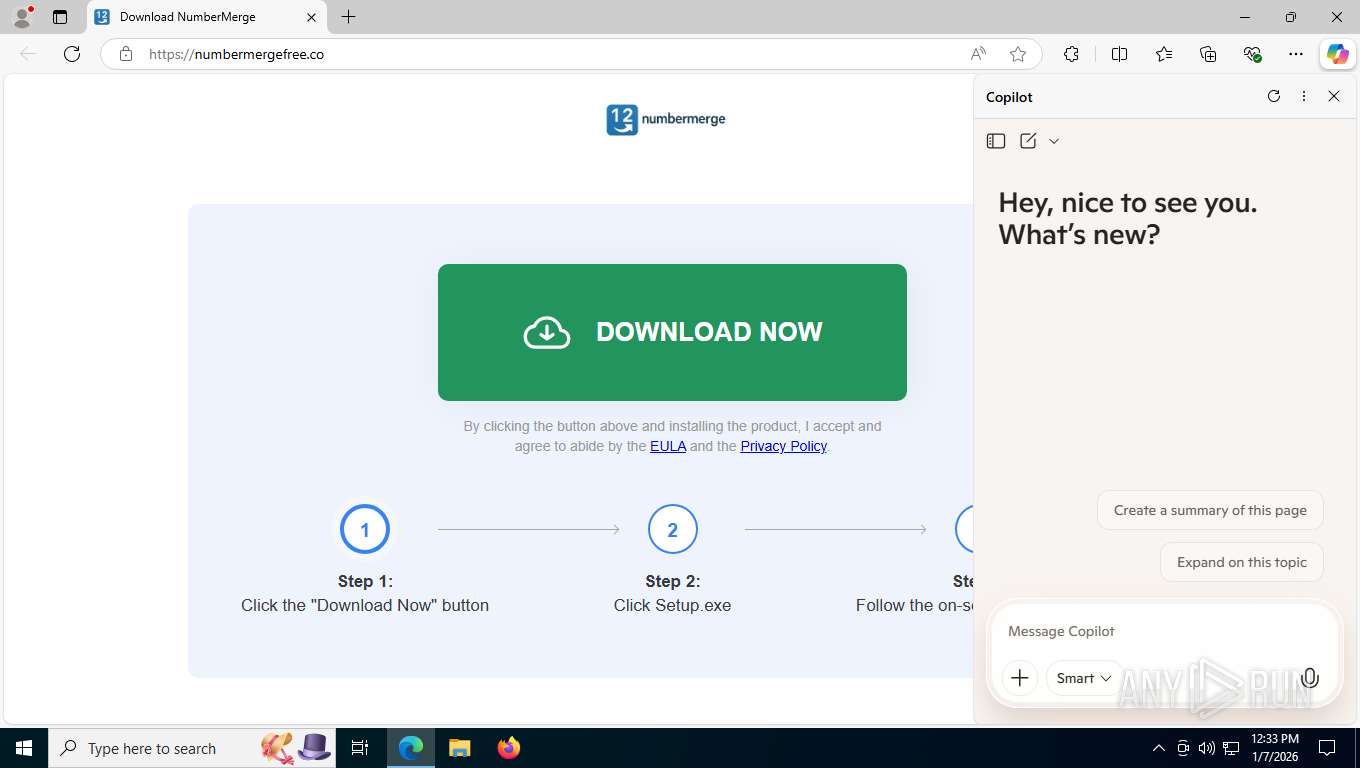Viewport: 1360px width, 768px height.
Task: Open File Explorer from taskbar
Action: [x=459, y=747]
